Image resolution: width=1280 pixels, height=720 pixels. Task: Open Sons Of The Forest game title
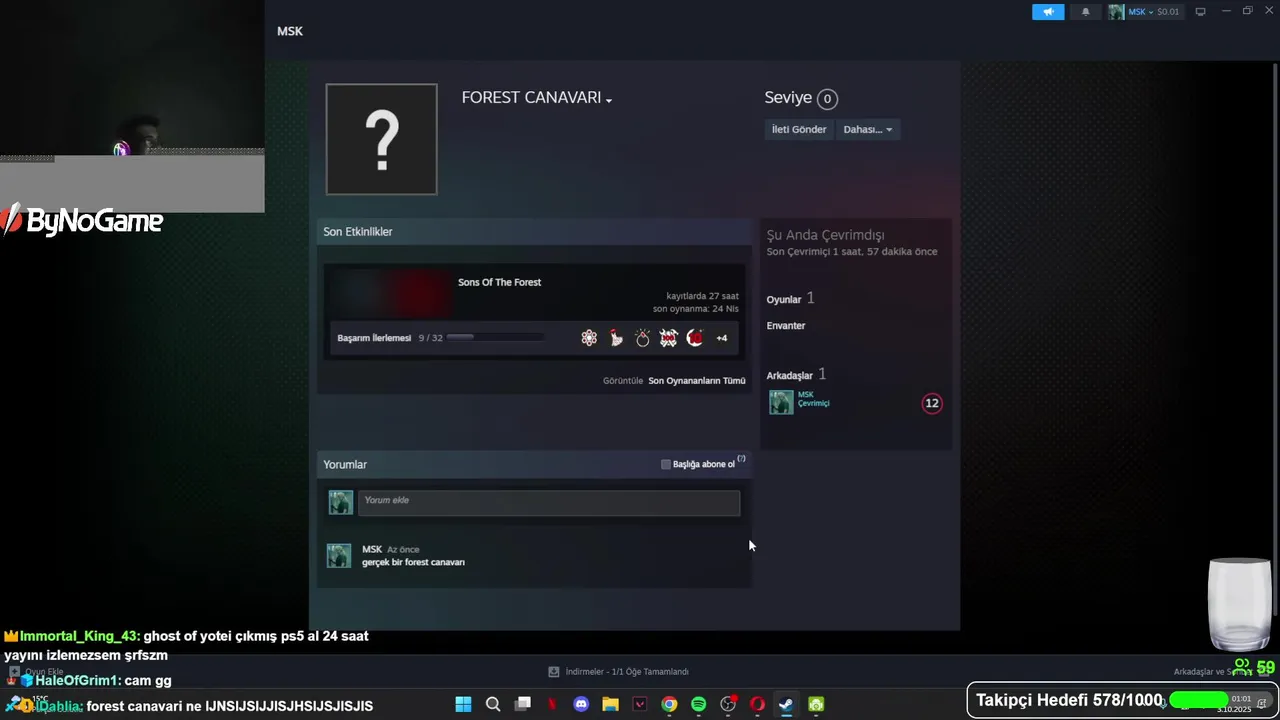tap(499, 282)
